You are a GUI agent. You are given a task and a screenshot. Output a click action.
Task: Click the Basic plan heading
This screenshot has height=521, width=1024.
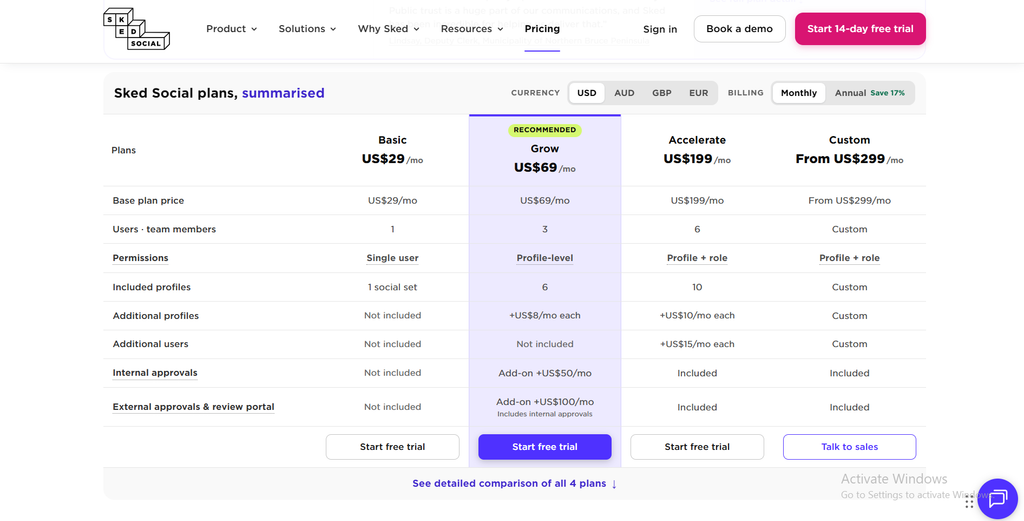pos(392,140)
